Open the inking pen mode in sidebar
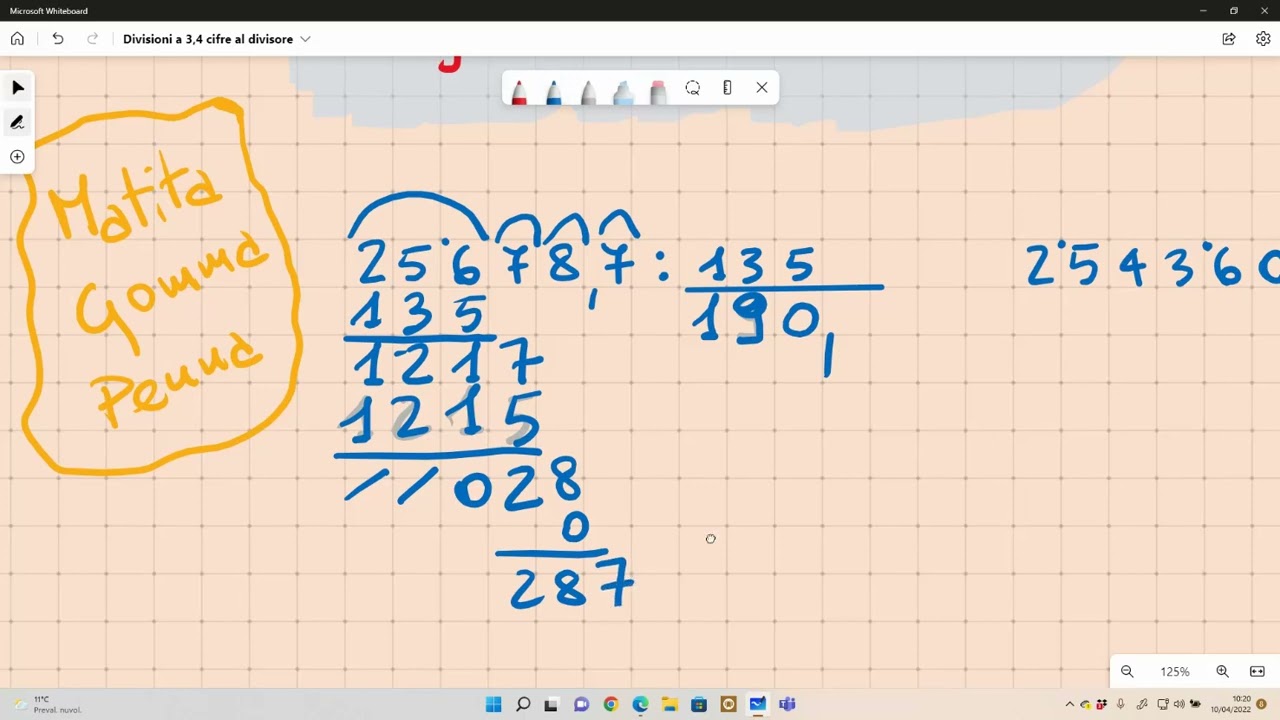The image size is (1280, 720). point(17,122)
